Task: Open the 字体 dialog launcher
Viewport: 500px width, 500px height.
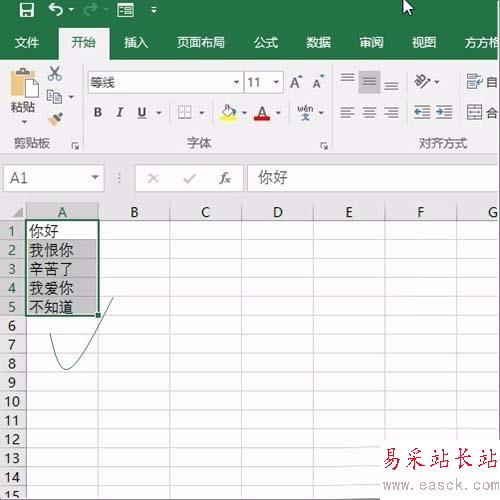Action: click(x=324, y=146)
